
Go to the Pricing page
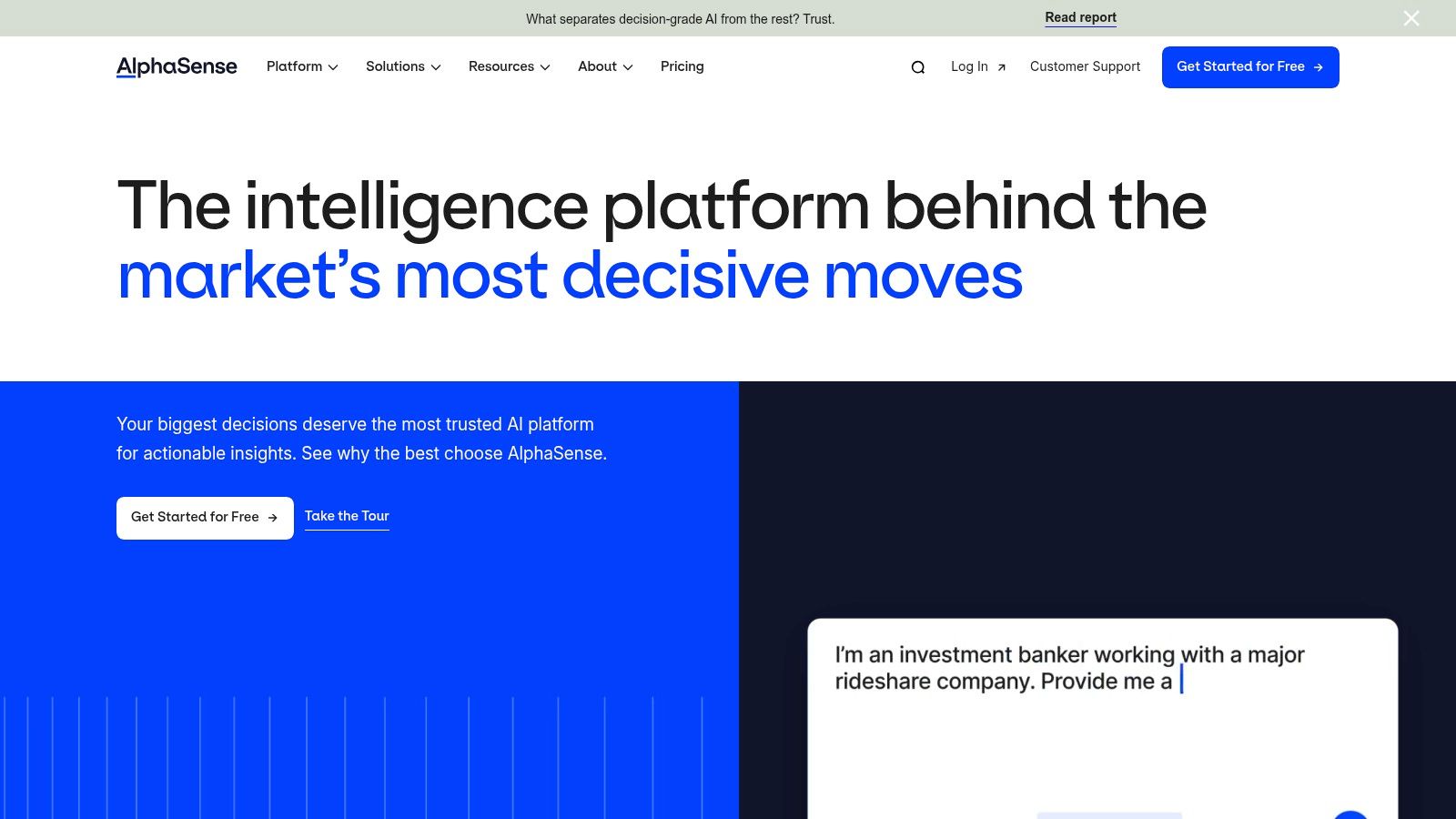pyautogui.click(x=682, y=66)
